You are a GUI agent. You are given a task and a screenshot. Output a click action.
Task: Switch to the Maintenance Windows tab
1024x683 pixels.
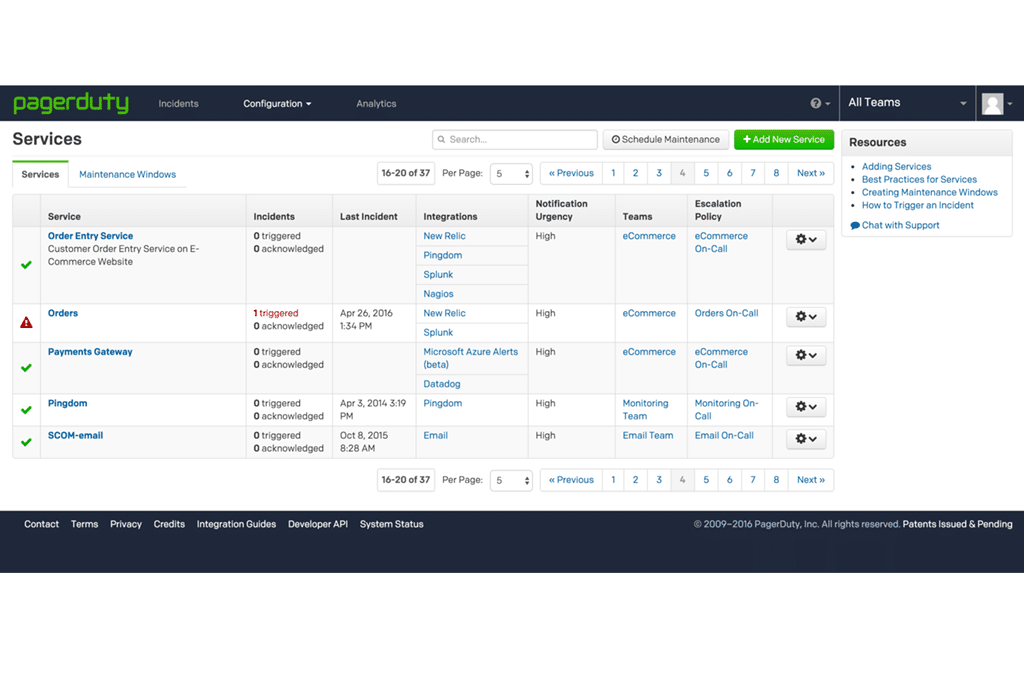pyautogui.click(x=127, y=174)
